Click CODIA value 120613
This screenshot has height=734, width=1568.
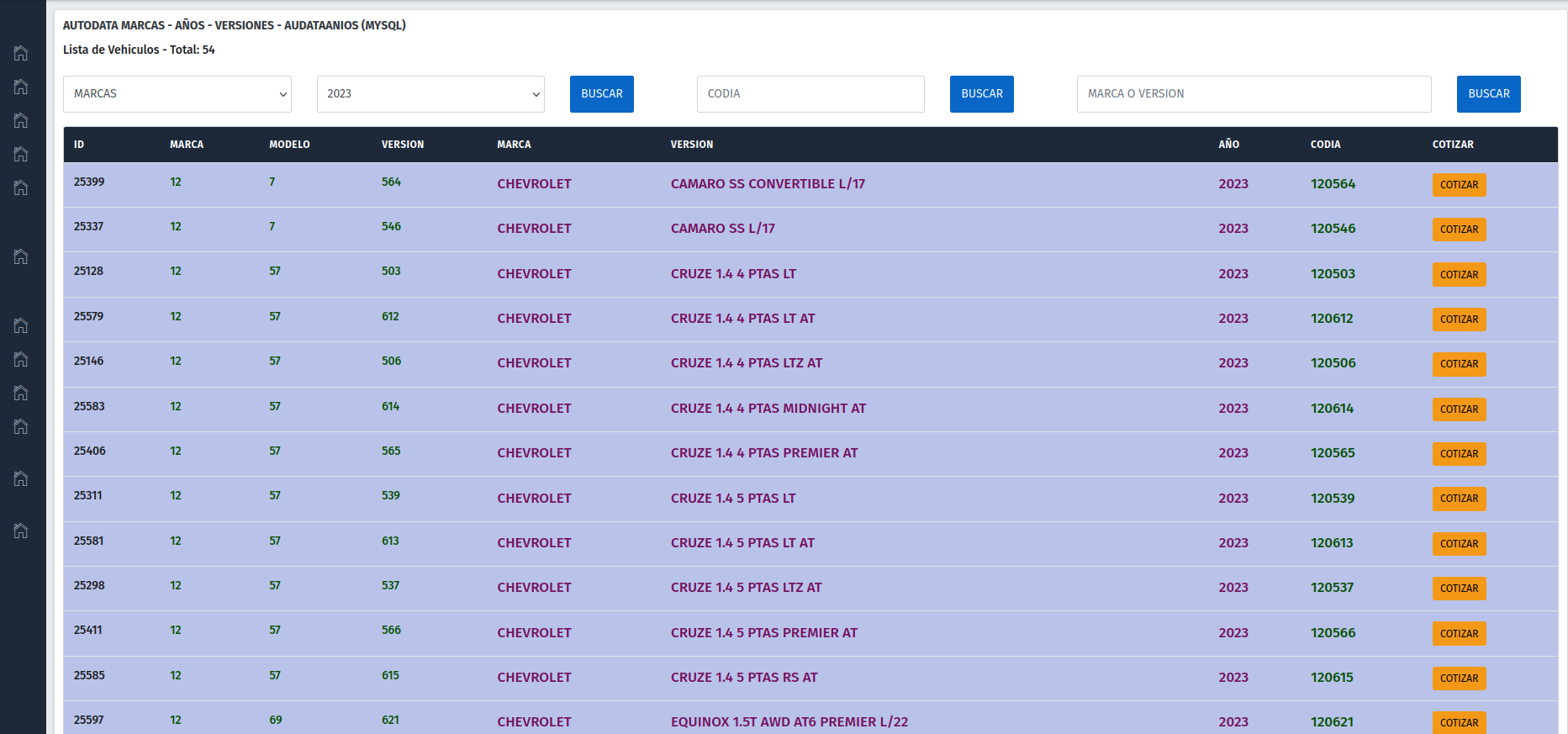click(1332, 542)
